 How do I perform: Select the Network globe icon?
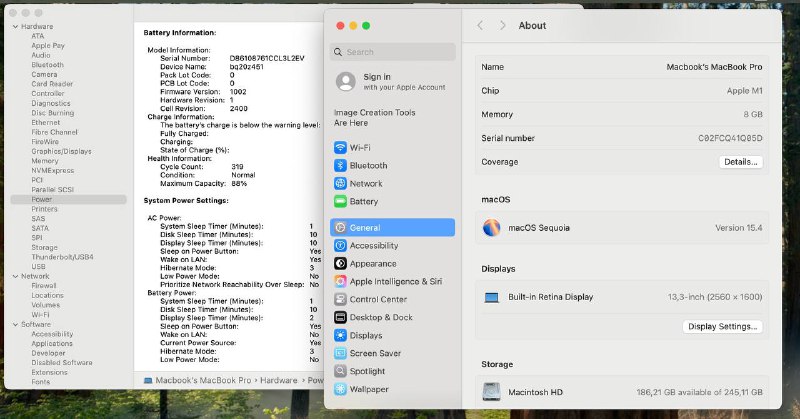coord(340,183)
